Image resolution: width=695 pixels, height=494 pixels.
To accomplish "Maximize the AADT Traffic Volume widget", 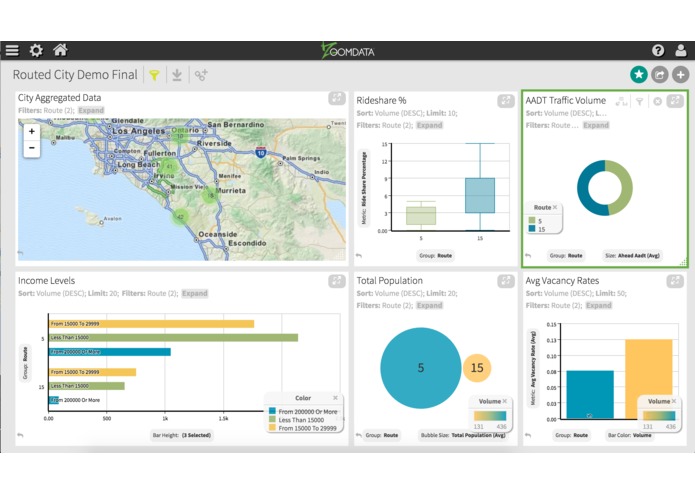I will coord(675,101).
